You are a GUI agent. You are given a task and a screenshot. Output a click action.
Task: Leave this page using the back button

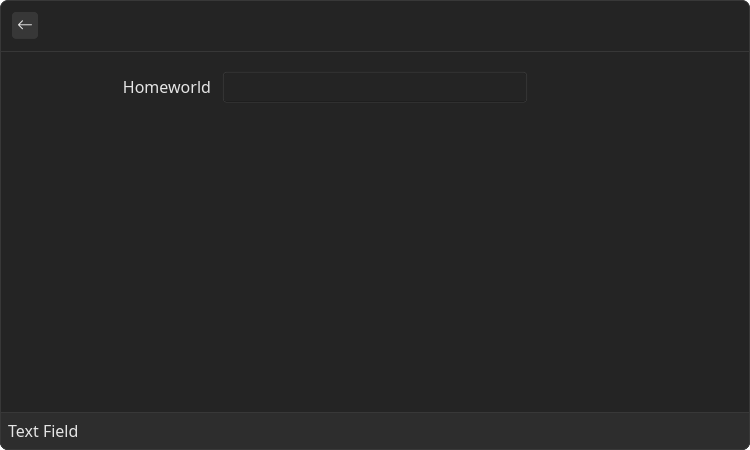[25, 25]
